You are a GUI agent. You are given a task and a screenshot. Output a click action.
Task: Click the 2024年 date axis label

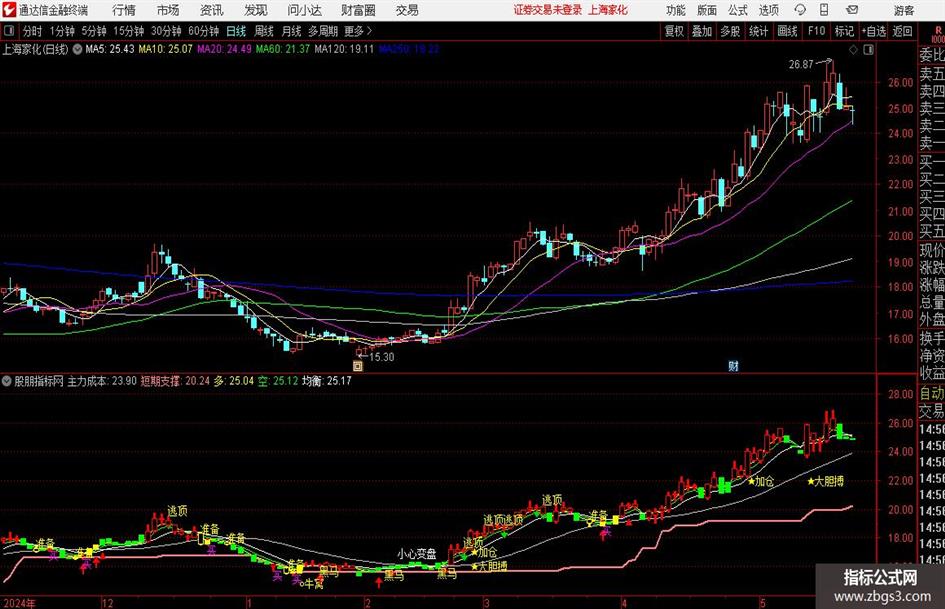point(19,603)
